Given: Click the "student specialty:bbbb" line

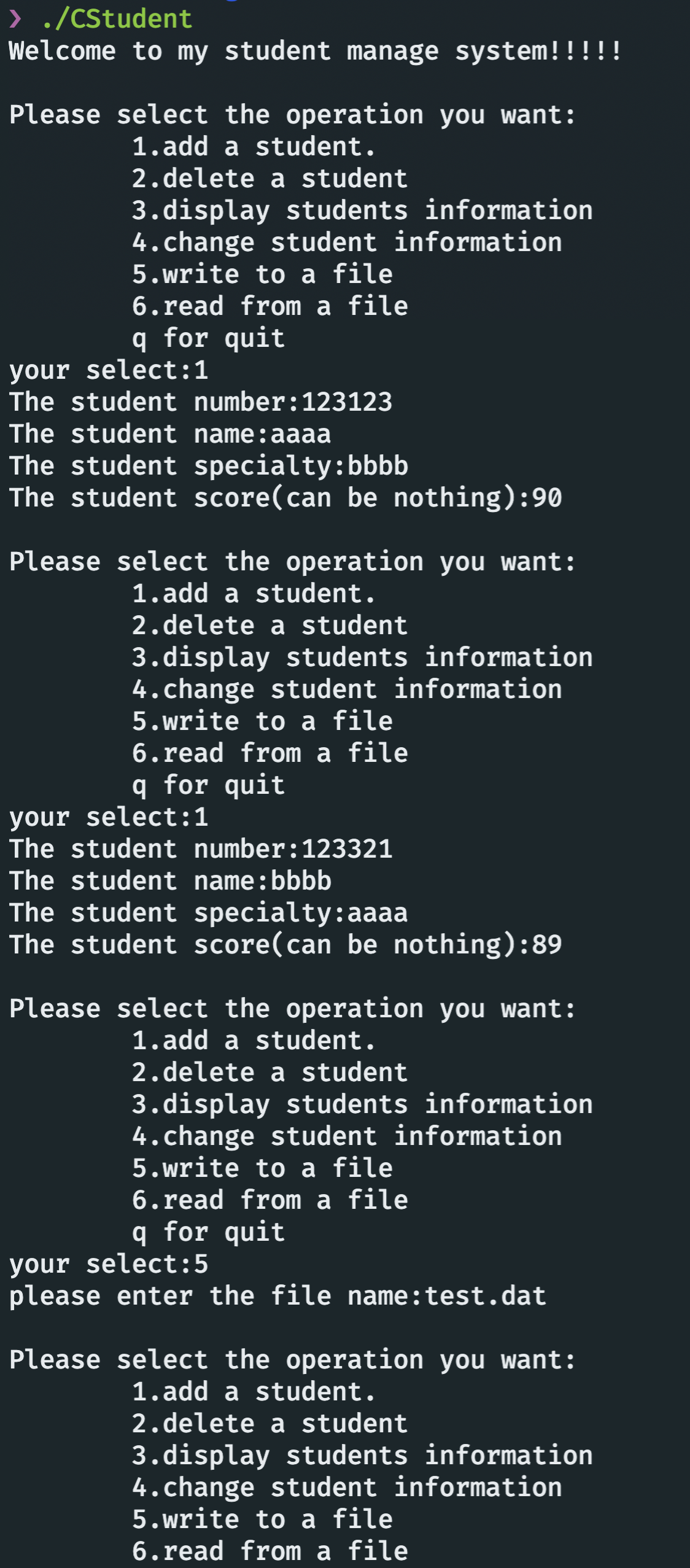Looking at the screenshot, I should click(x=209, y=466).
